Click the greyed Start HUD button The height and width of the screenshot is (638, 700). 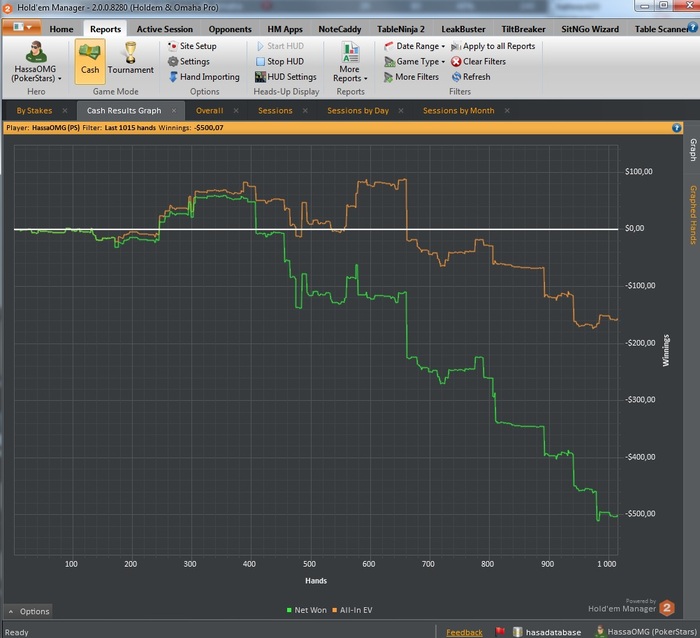click(280, 46)
